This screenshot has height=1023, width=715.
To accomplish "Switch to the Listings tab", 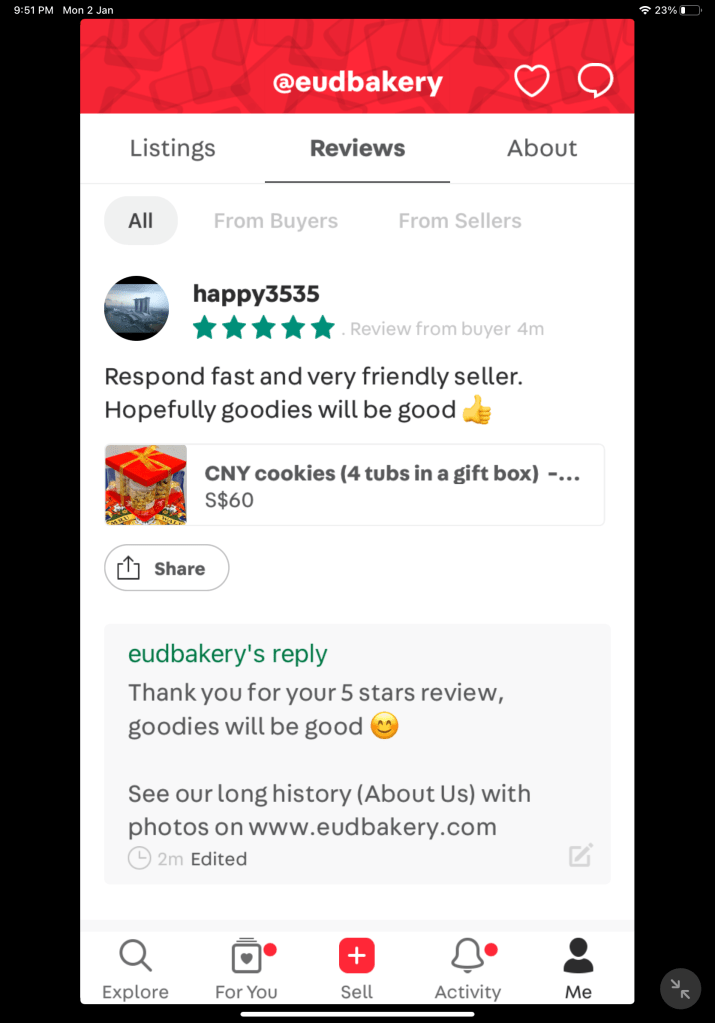I will click(x=172, y=148).
